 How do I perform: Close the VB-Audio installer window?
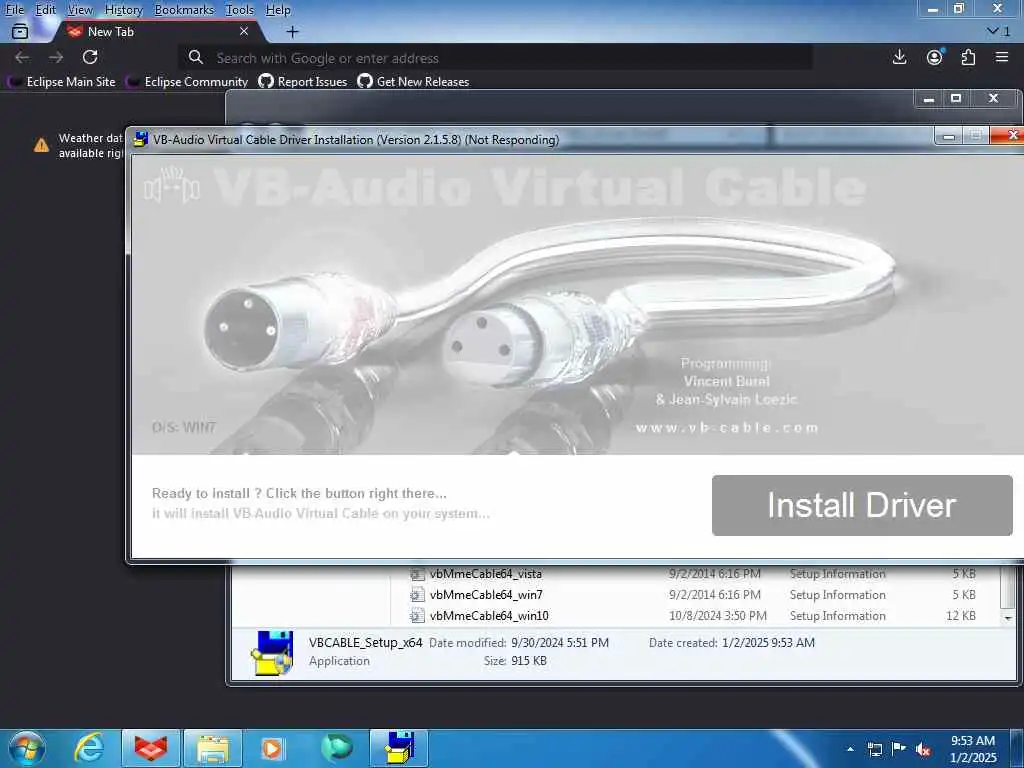(x=1008, y=135)
